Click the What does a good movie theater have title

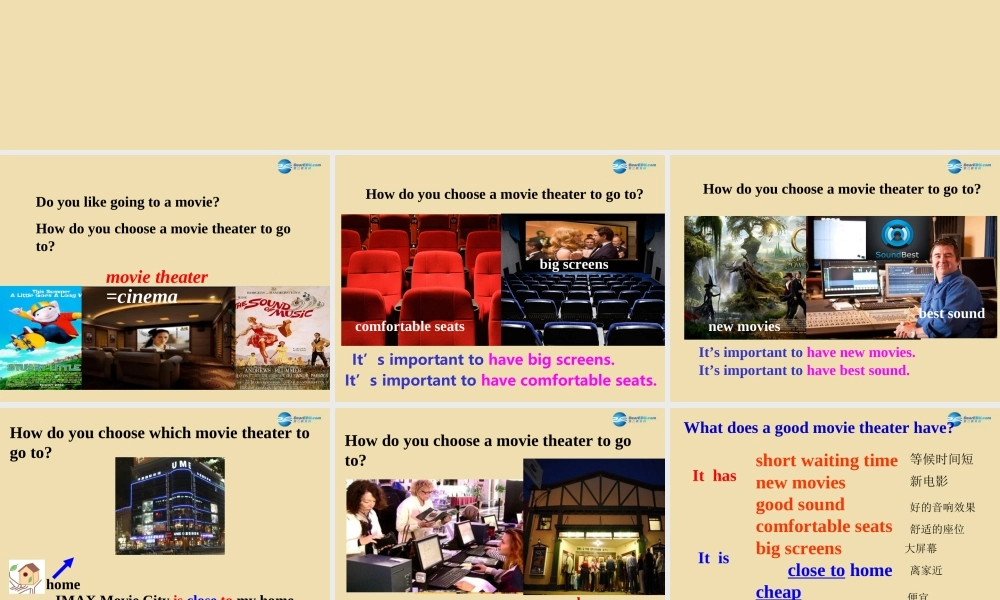(819, 427)
